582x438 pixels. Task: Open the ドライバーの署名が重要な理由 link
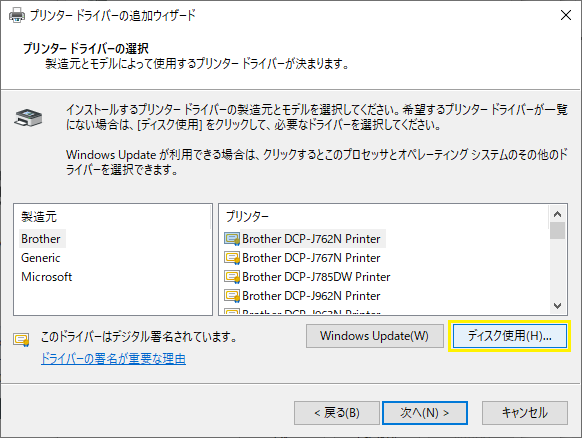point(113,359)
